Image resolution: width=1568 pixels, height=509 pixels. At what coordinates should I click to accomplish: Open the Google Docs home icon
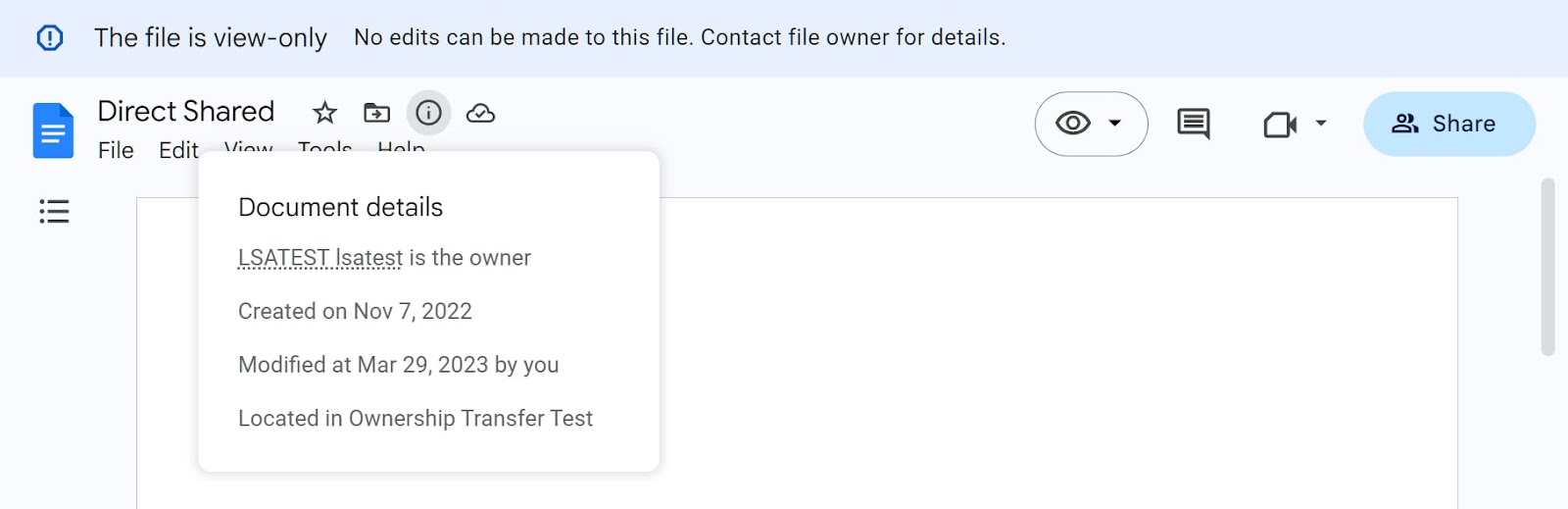53,130
